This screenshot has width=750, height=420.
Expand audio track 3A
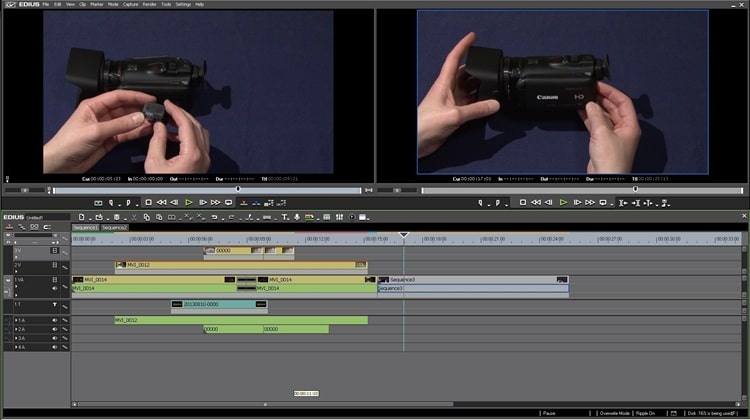(x=16, y=338)
